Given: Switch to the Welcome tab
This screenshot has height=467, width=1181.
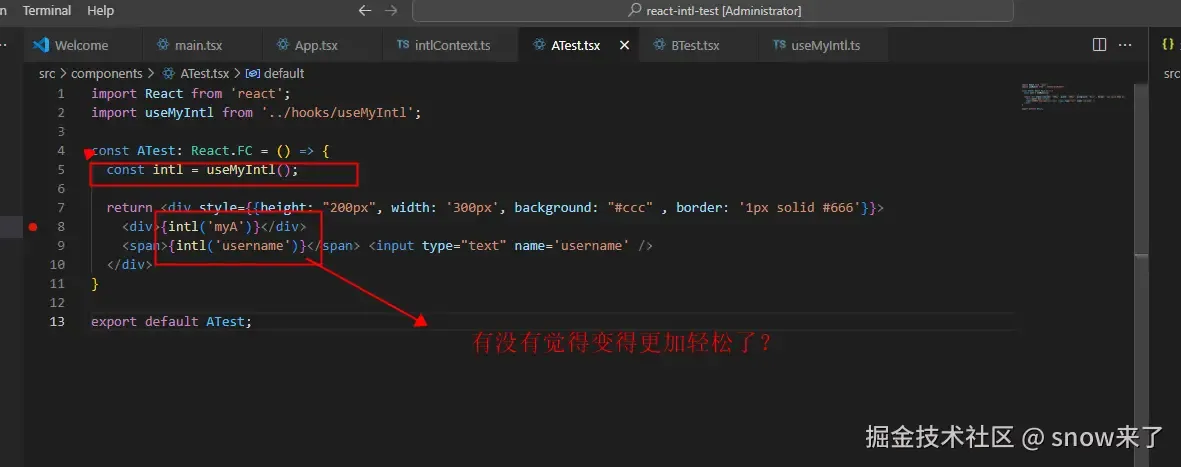Looking at the screenshot, I should pyautogui.click(x=81, y=45).
